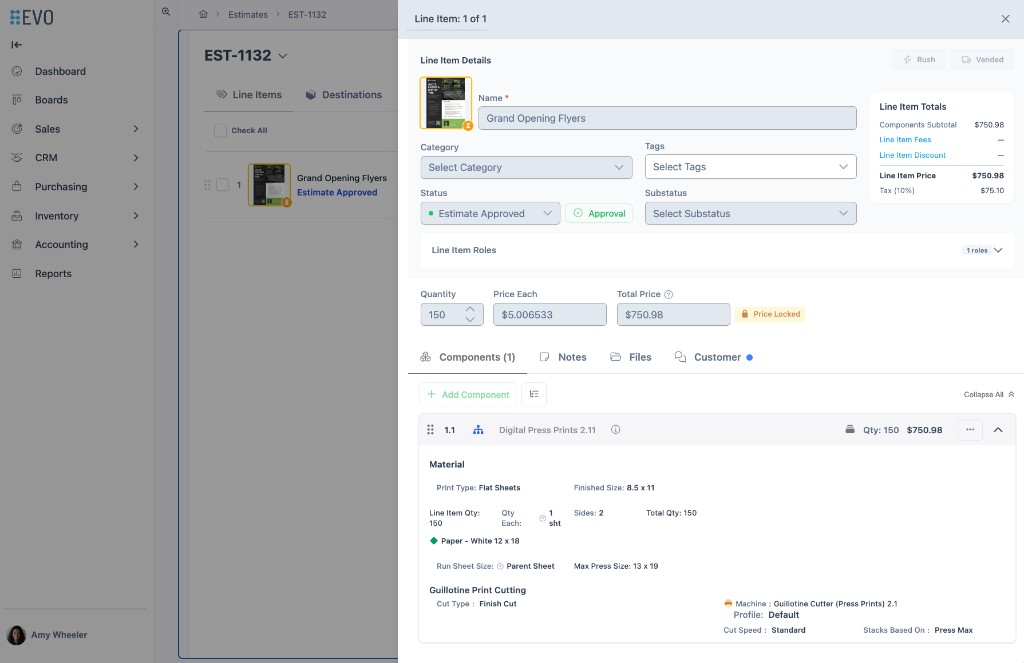Open the Select Tags dropdown
1024x663 pixels.
pos(750,167)
